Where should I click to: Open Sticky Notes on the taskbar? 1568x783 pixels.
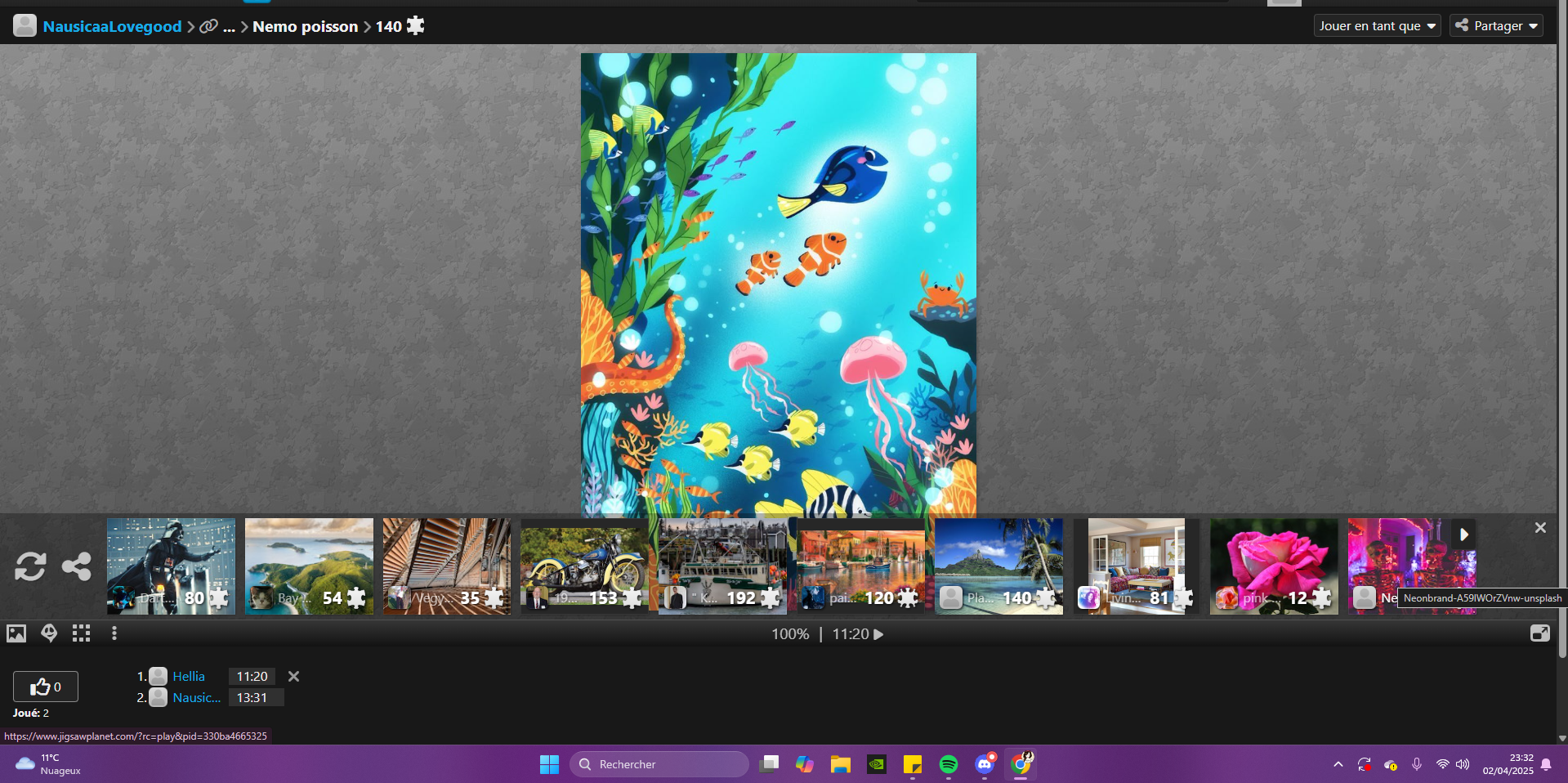point(913,764)
